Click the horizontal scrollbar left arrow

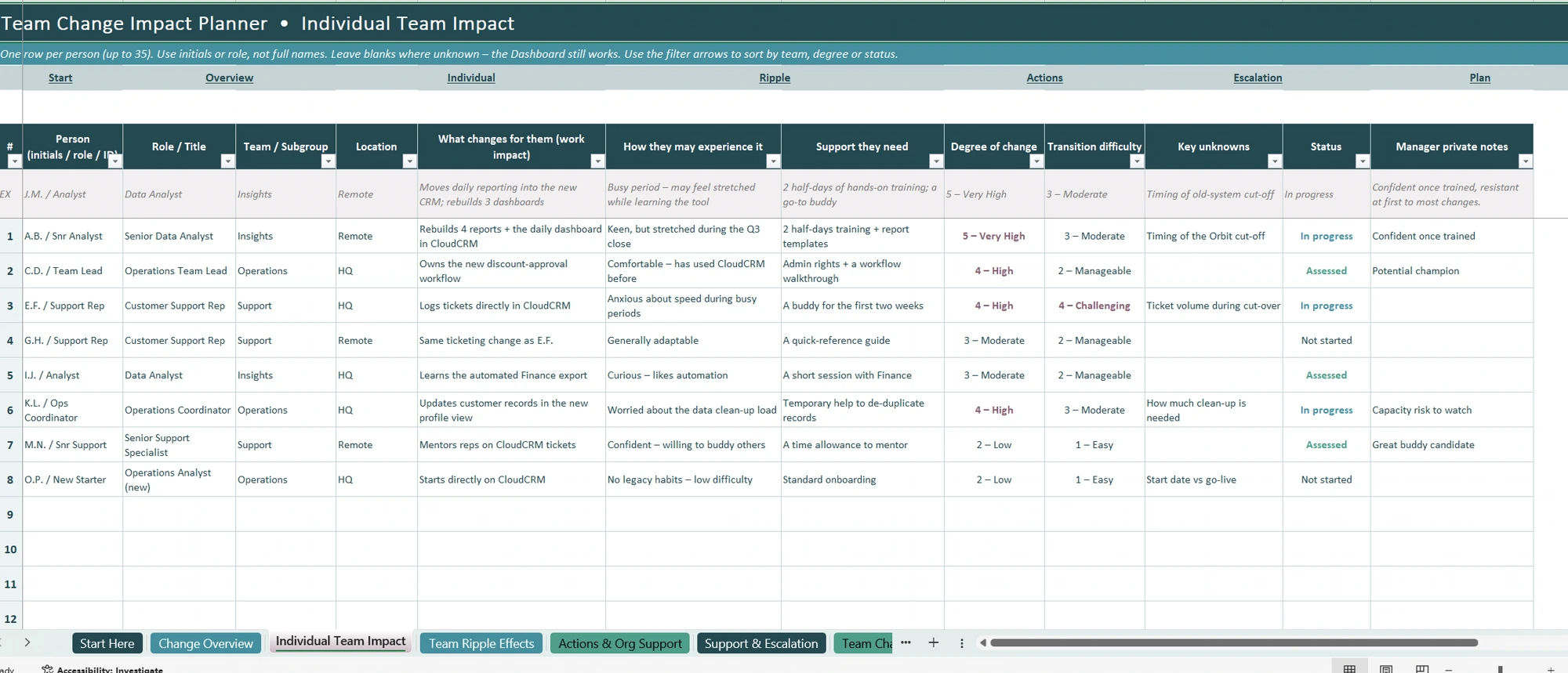click(x=982, y=643)
